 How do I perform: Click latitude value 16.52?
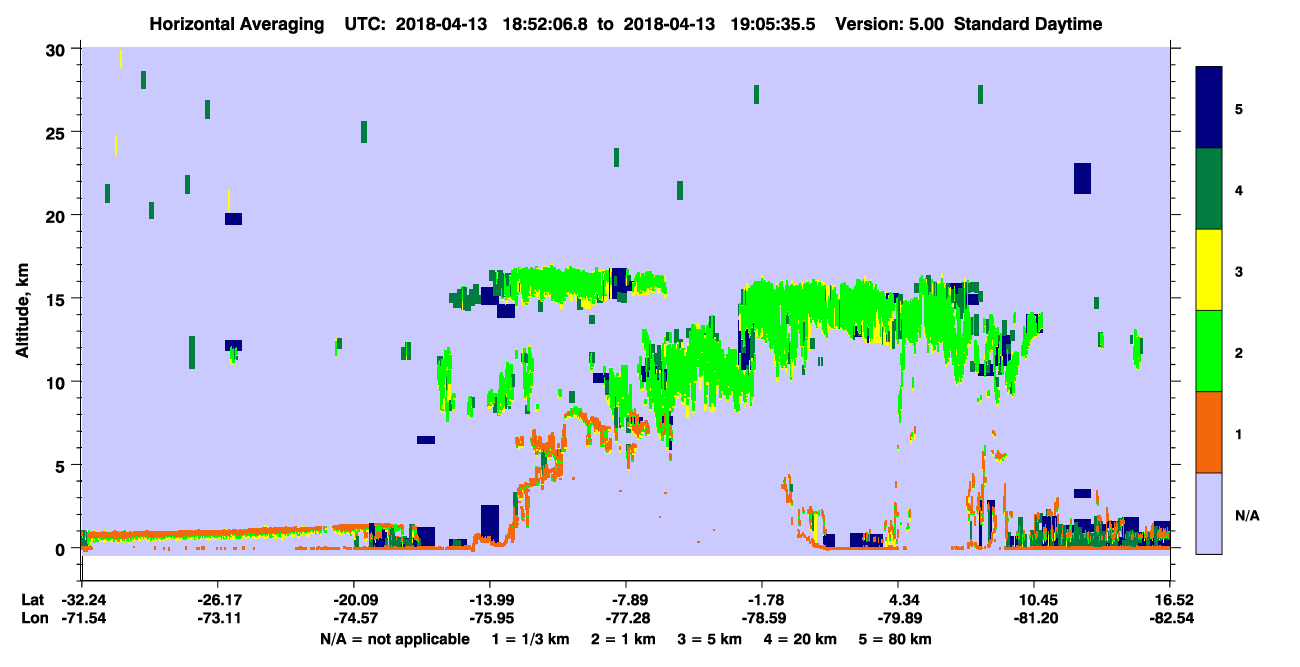click(x=1169, y=600)
